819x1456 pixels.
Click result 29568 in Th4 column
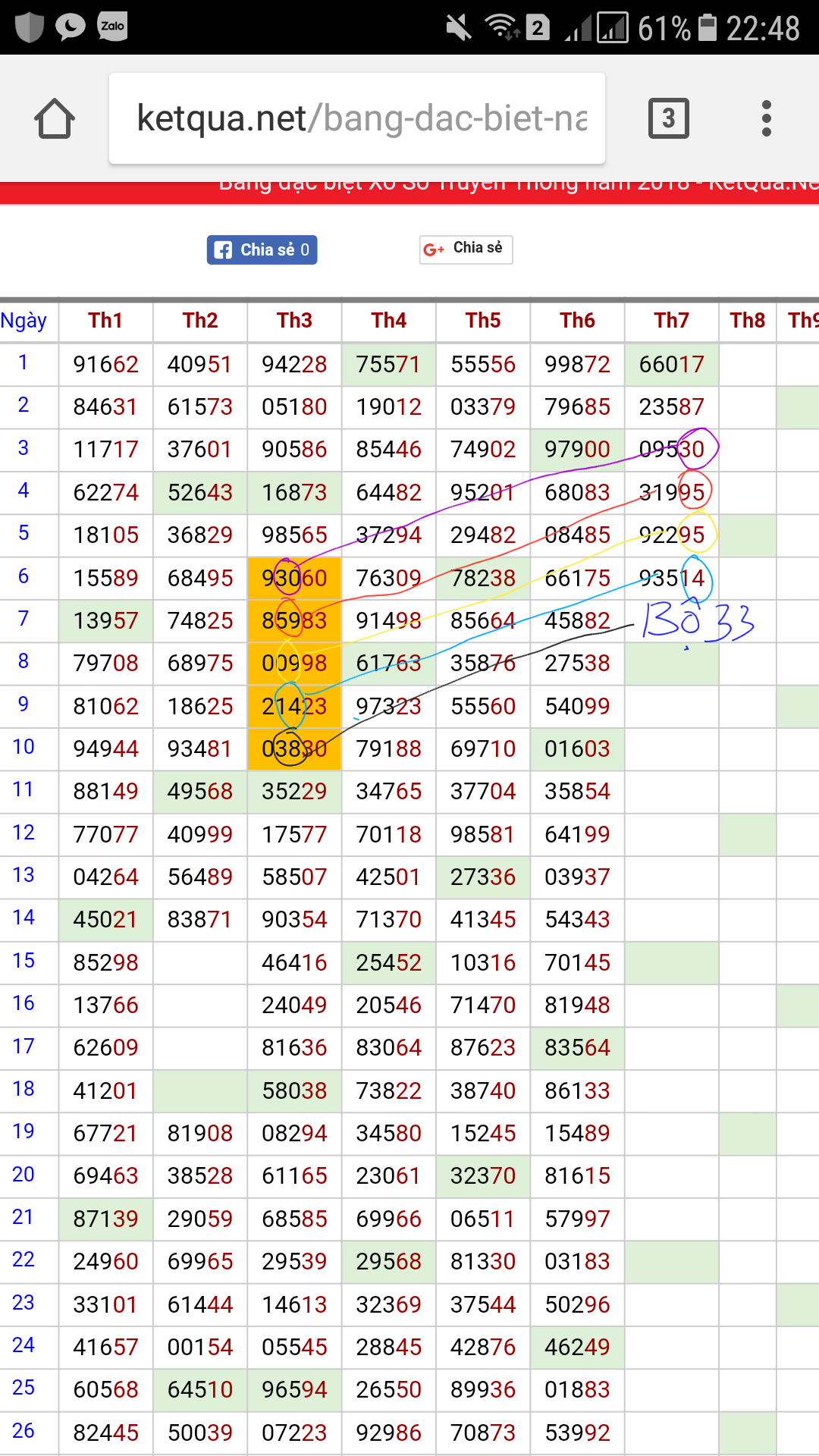click(389, 1262)
